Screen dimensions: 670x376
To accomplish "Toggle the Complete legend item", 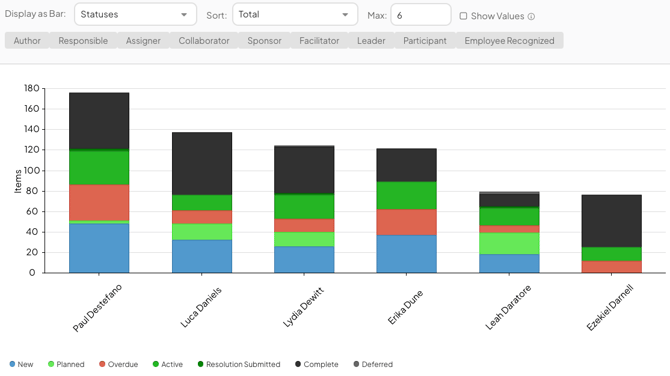I will [x=317, y=364].
